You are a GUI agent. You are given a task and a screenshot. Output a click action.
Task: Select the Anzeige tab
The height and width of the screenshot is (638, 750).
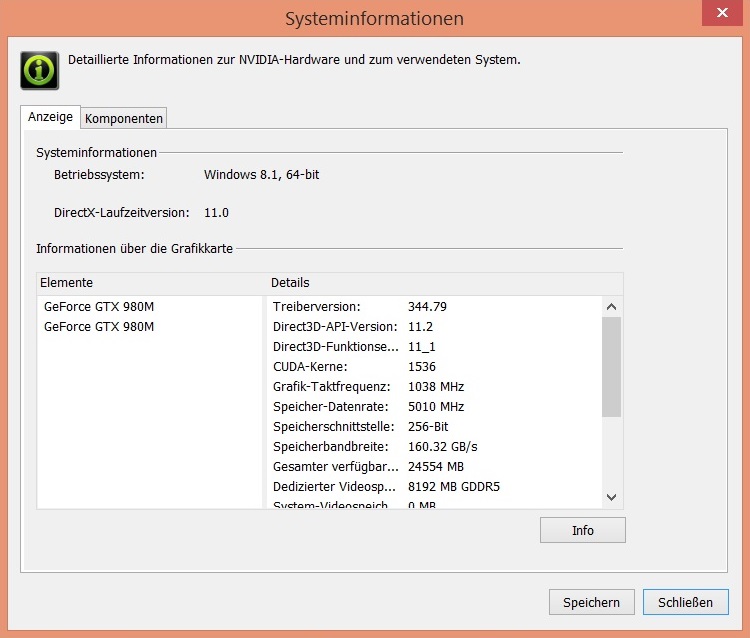click(50, 117)
